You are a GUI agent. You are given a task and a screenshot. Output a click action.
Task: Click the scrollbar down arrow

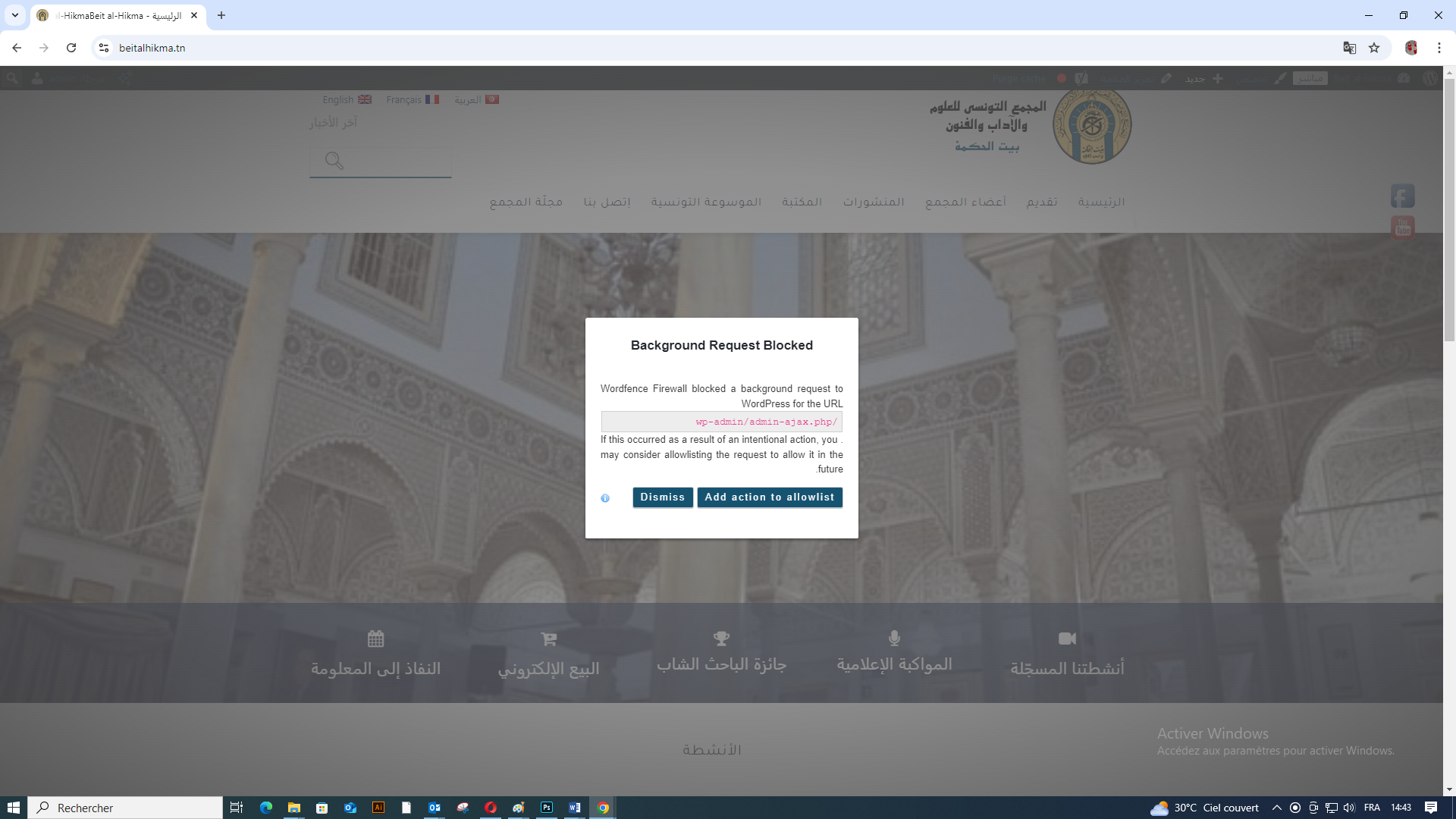pos(1449,789)
